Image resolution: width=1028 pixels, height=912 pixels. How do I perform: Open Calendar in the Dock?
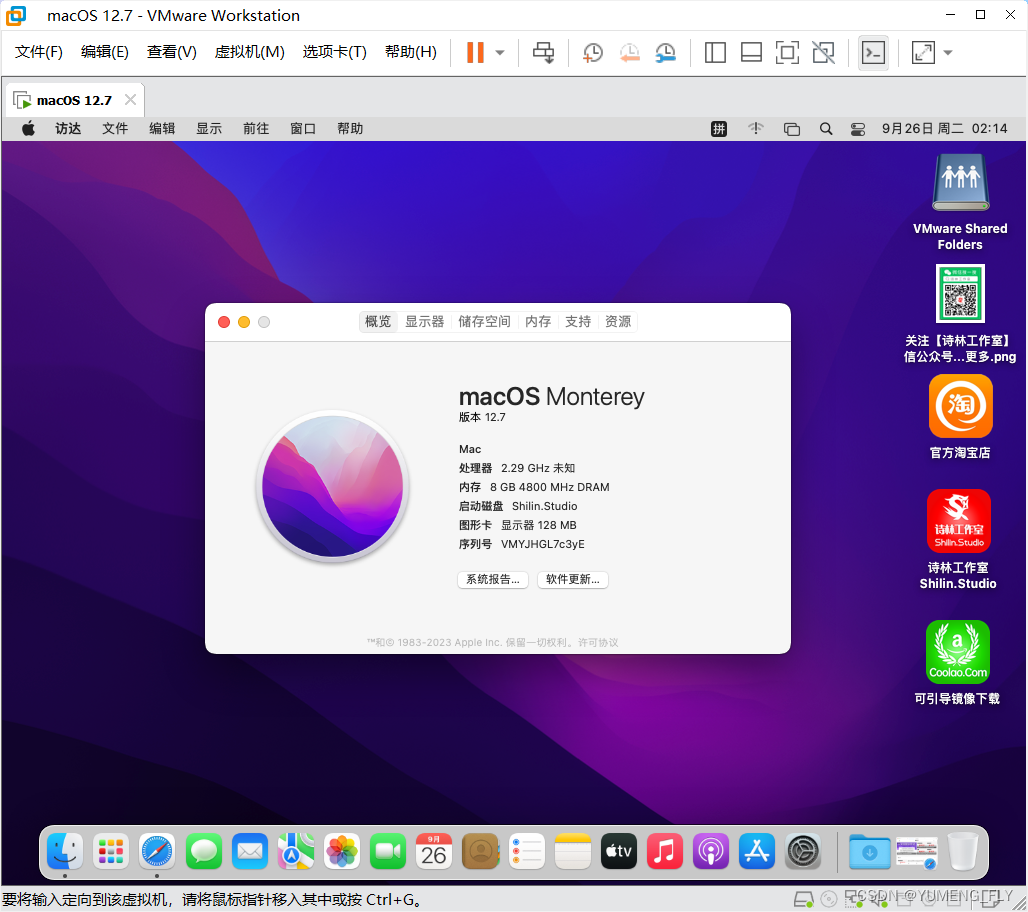tap(434, 852)
